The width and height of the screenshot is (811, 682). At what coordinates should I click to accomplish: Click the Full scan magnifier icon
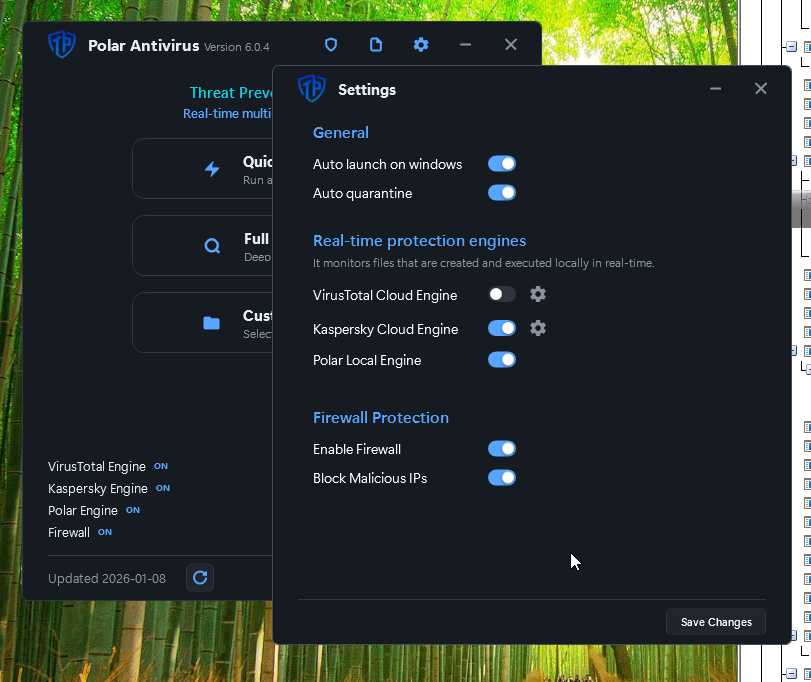click(212, 246)
